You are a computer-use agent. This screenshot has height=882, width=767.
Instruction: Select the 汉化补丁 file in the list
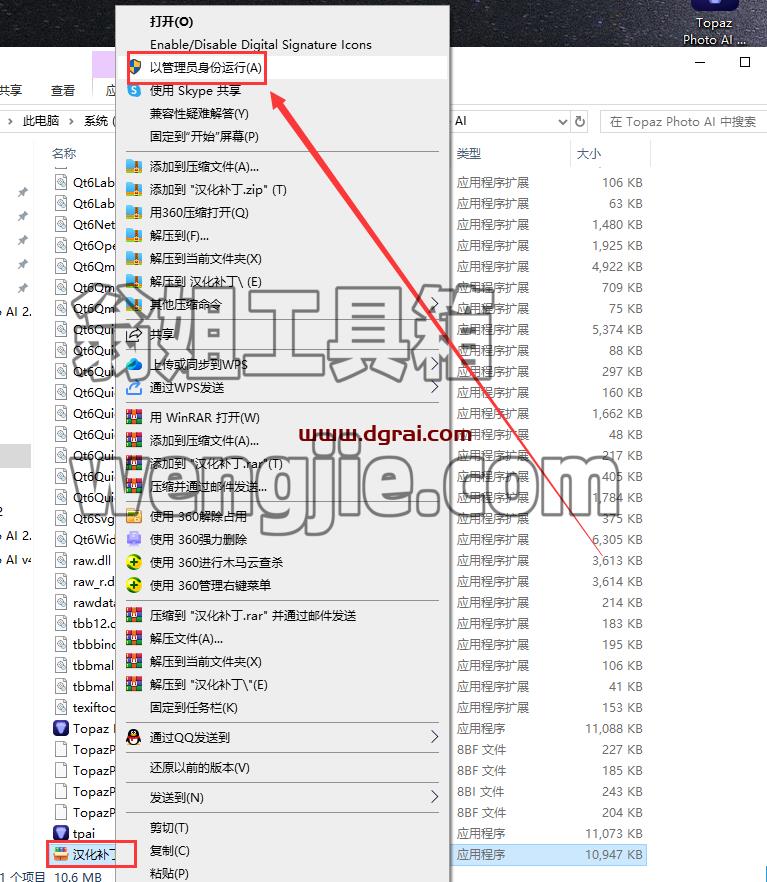pos(92,854)
